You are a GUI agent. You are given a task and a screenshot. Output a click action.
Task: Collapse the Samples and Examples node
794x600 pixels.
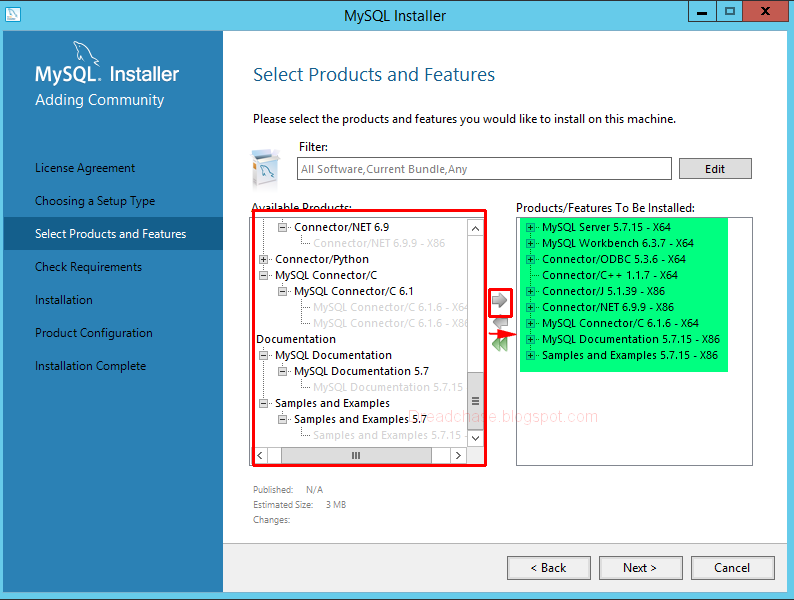coord(263,404)
